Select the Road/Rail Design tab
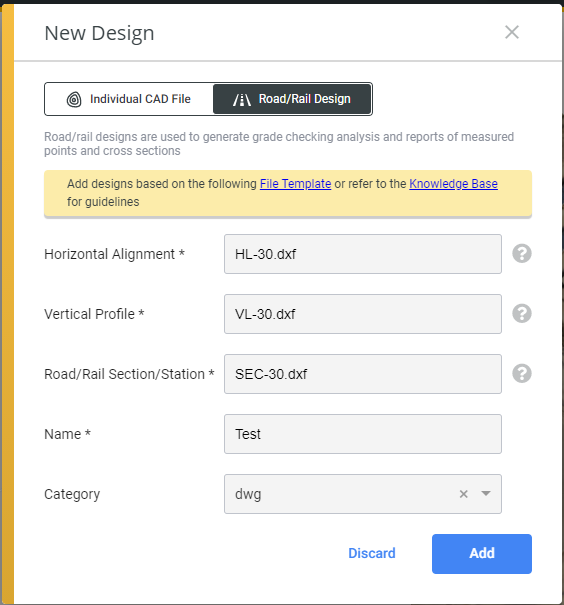Screen dimensions: 564x605 (x=292, y=99)
